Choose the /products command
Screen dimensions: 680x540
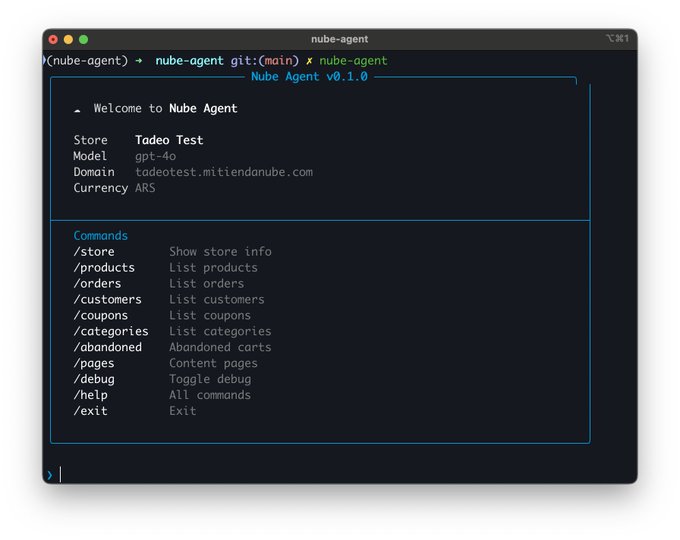click(104, 267)
